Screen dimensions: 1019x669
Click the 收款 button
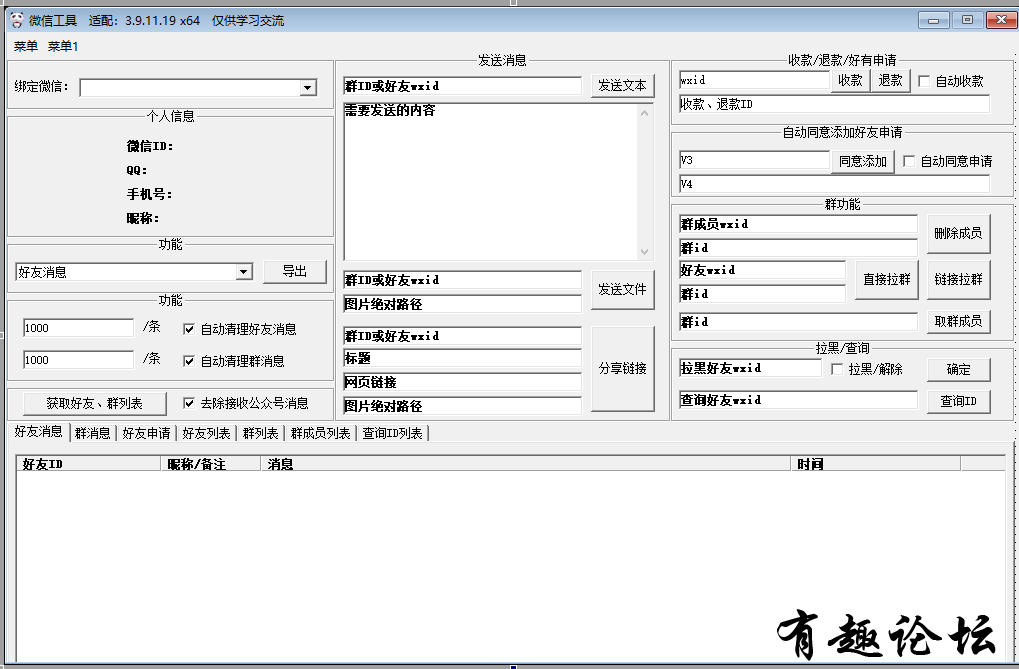(x=850, y=80)
